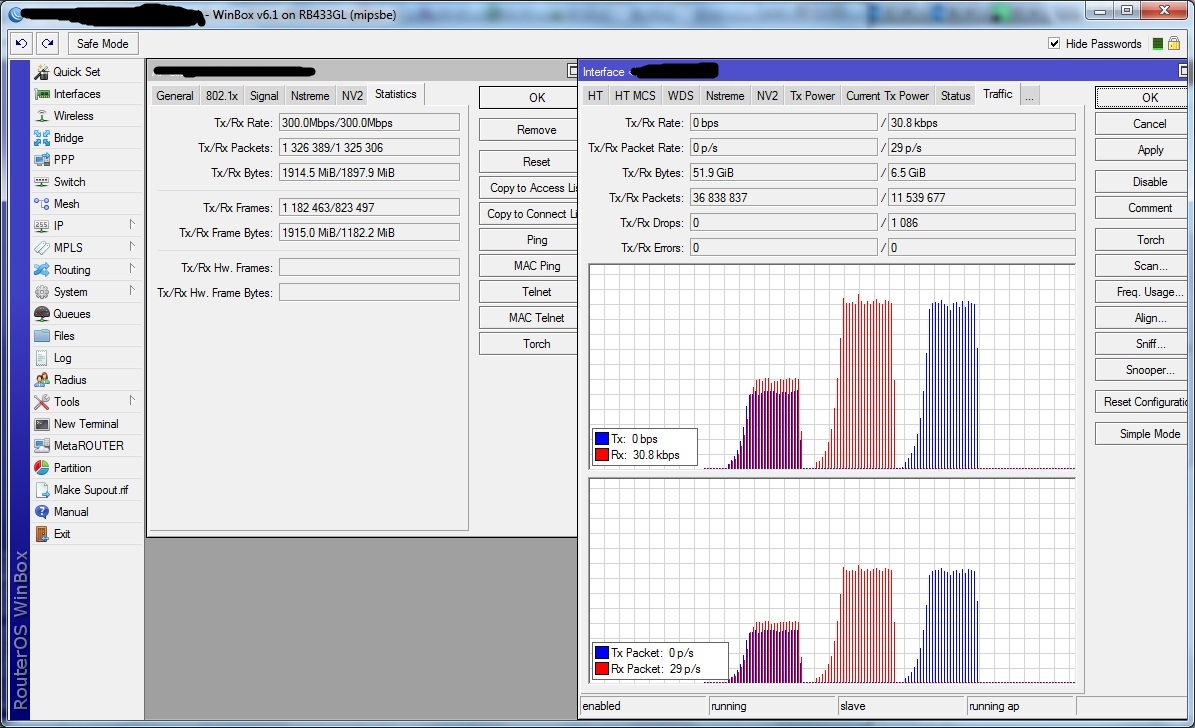The image size is (1195, 728).
Task: Toggle the Hide Passwords checkbox
Action: 1054,44
